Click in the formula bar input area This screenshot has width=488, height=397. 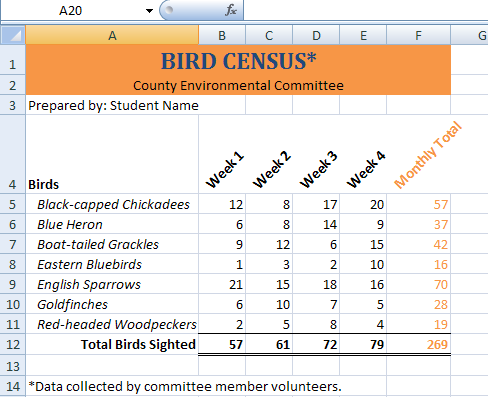(x=366, y=10)
